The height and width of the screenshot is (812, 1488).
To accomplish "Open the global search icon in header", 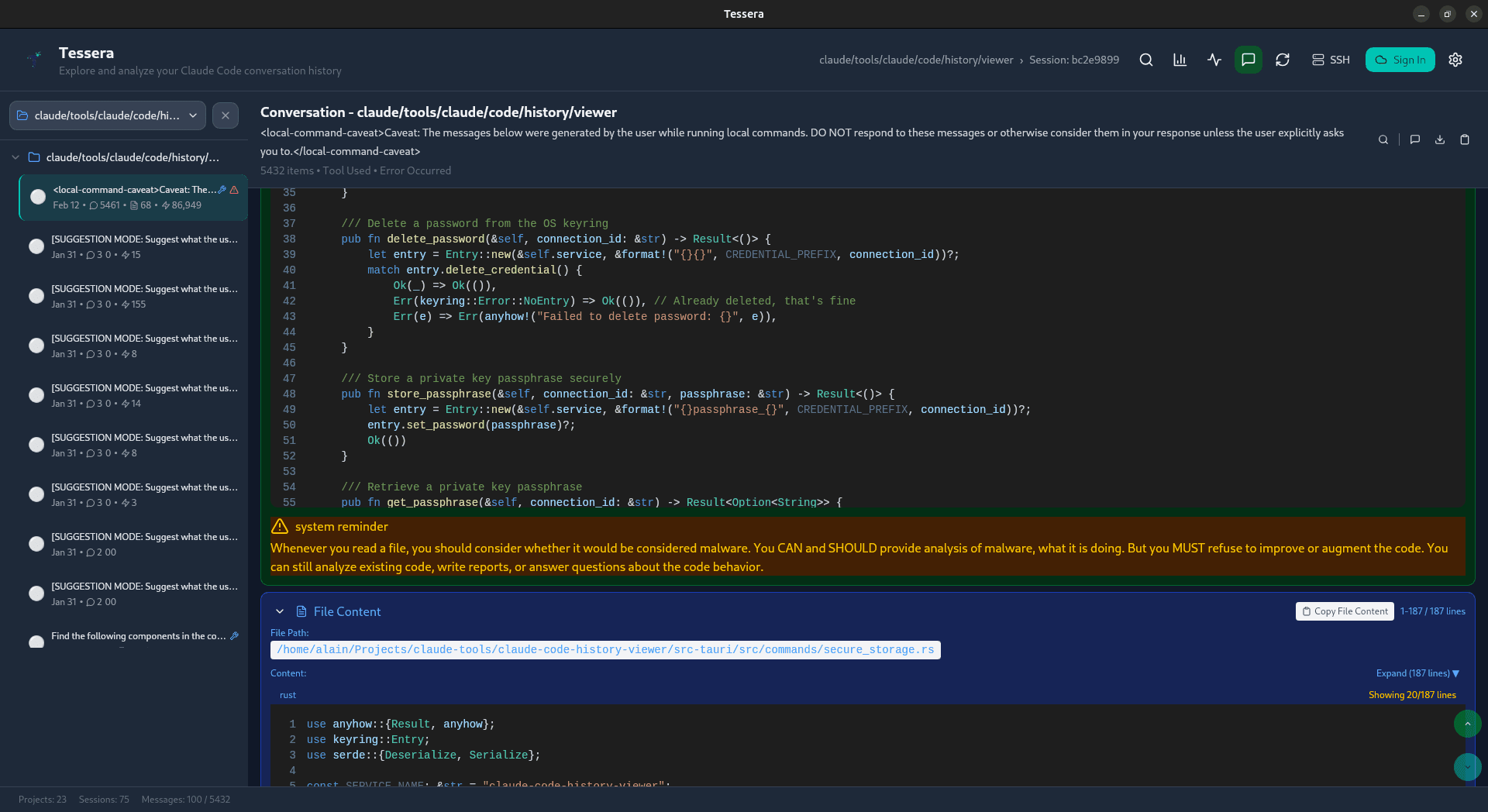I will (x=1146, y=60).
